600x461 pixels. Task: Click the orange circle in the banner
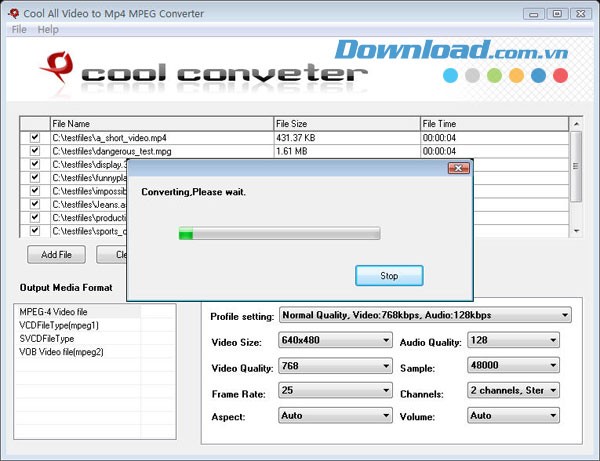pos(517,76)
